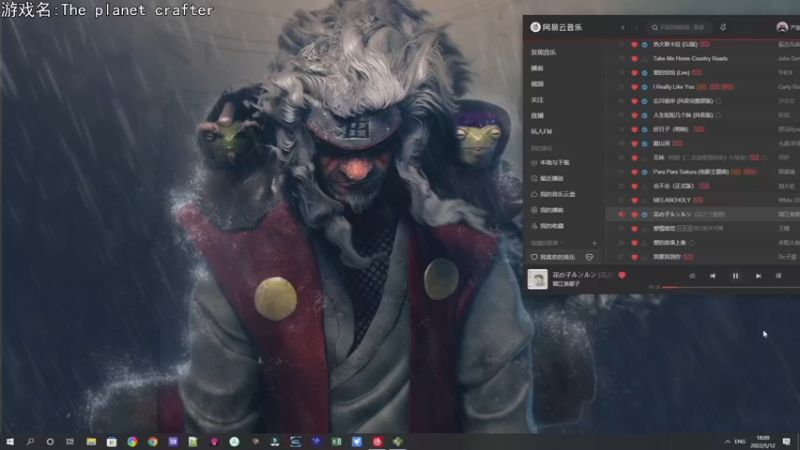Unlike the 花の子ルンルン row
The height and width of the screenshot is (450, 800).
coord(634,215)
